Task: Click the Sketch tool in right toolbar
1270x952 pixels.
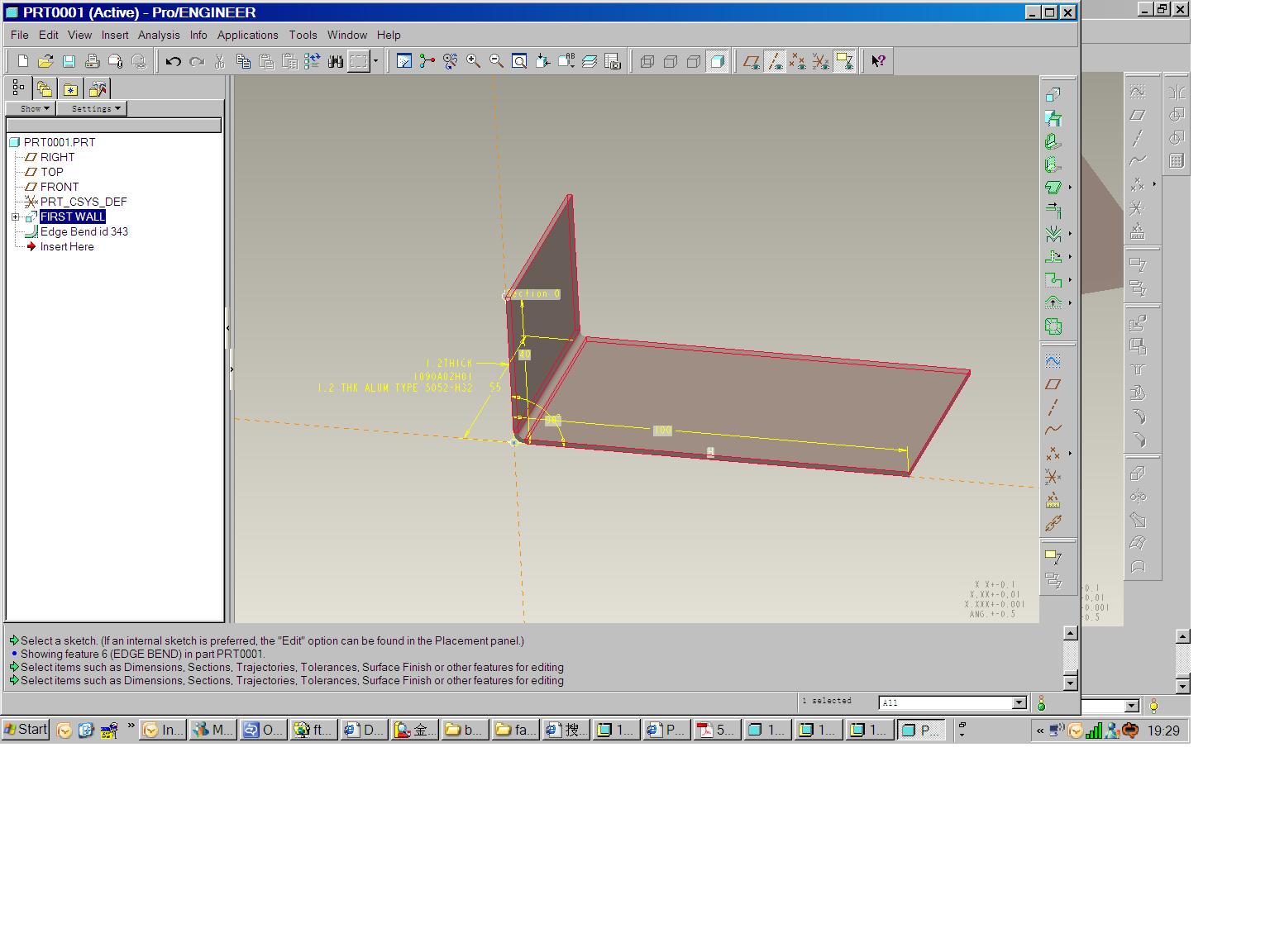Action: (x=1053, y=361)
